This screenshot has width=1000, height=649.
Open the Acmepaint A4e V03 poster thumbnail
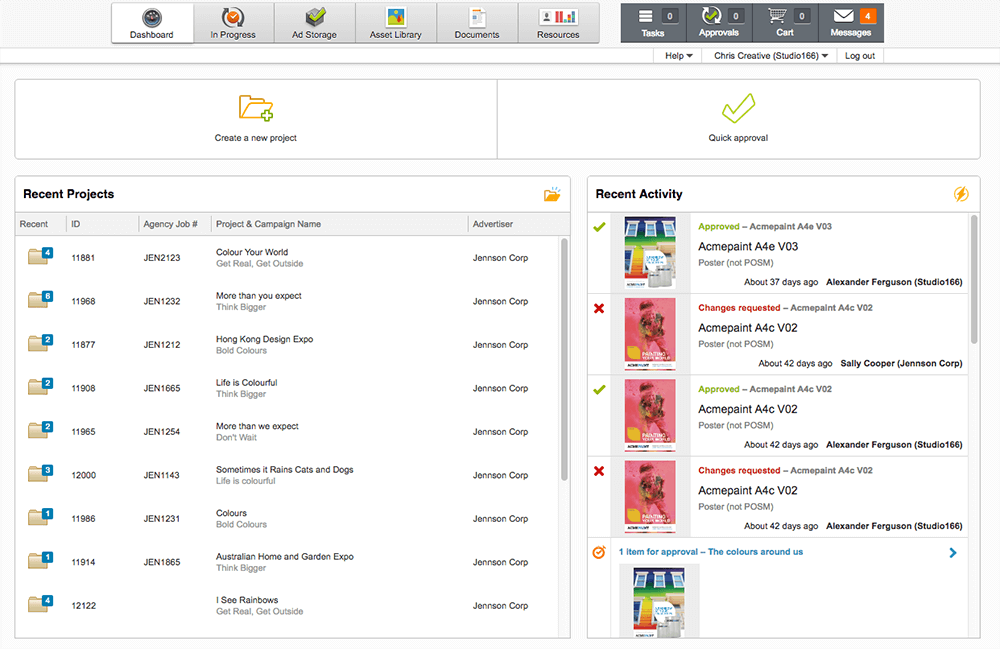[x=650, y=253]
